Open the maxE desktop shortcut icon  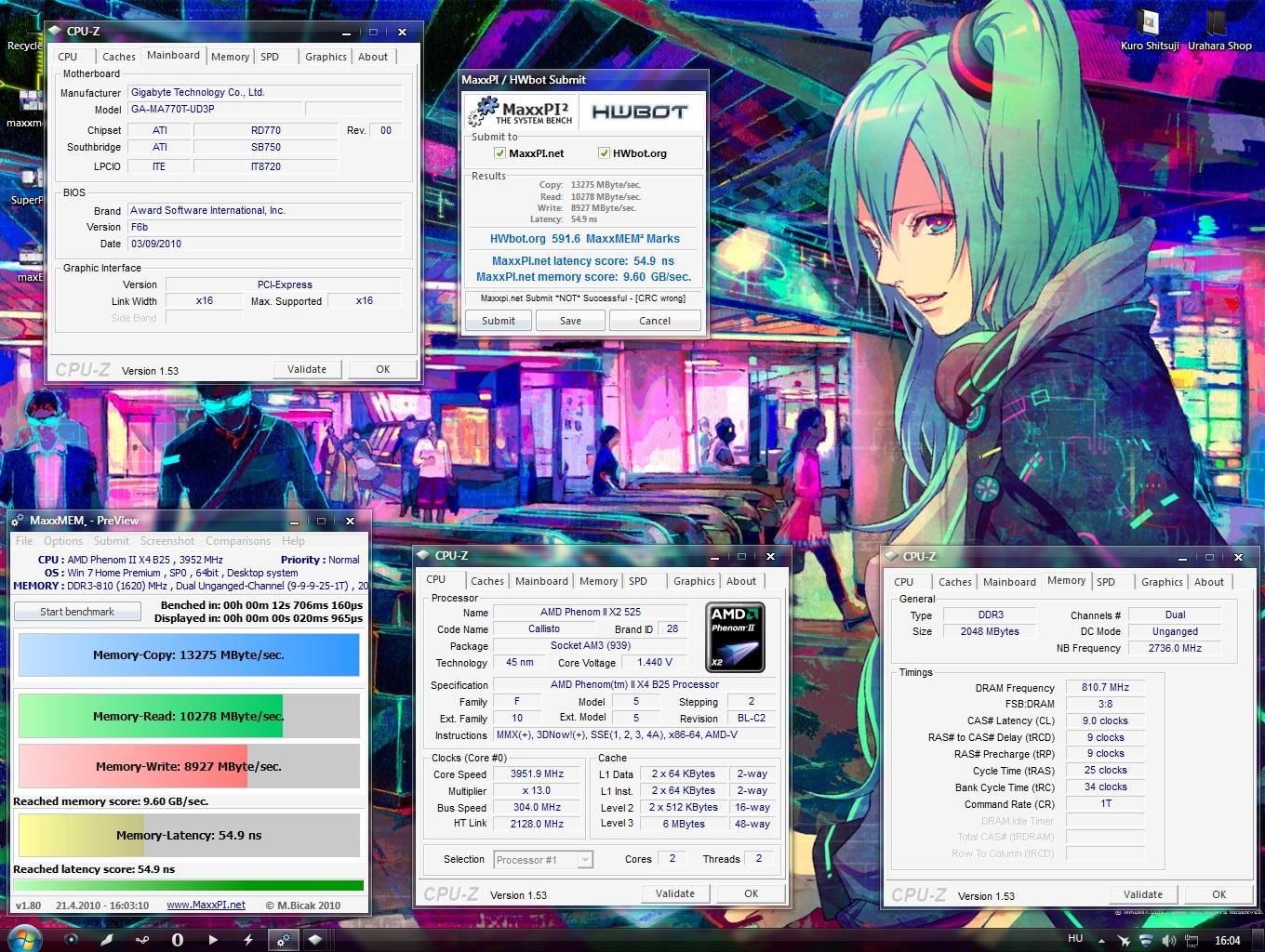[28, 260]
